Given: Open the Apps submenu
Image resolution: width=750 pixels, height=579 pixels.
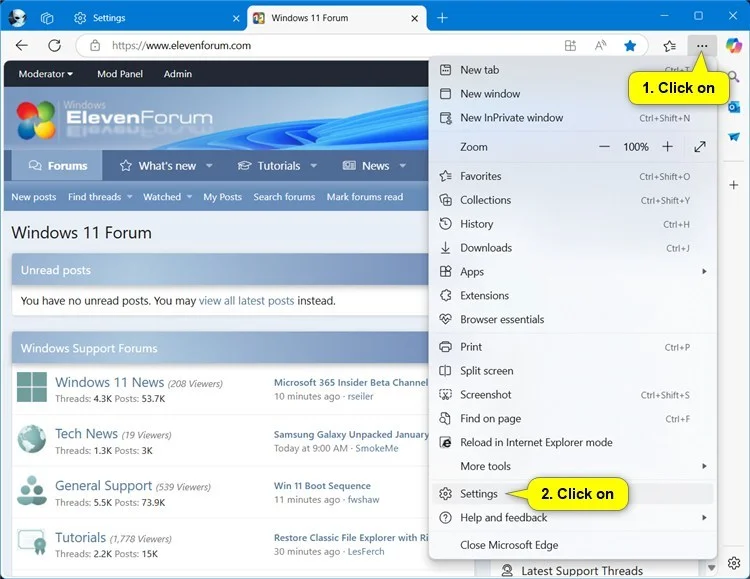Looking at the screenshot, I should [573, 272].
